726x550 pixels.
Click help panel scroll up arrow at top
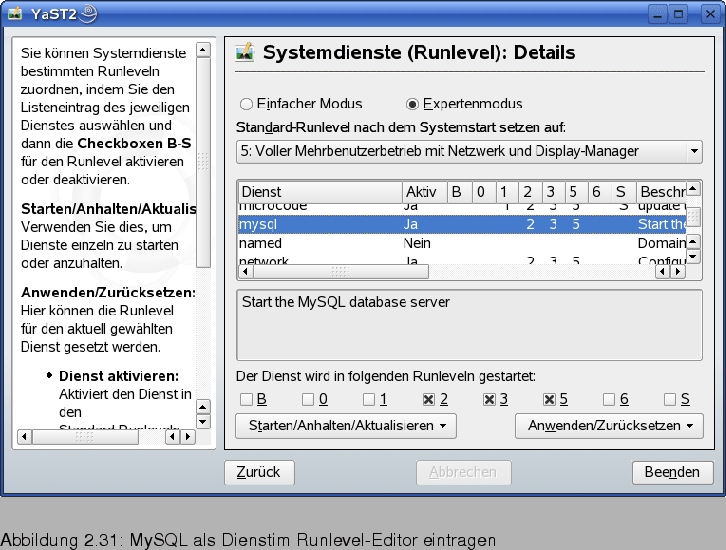(x=203, y=50)
